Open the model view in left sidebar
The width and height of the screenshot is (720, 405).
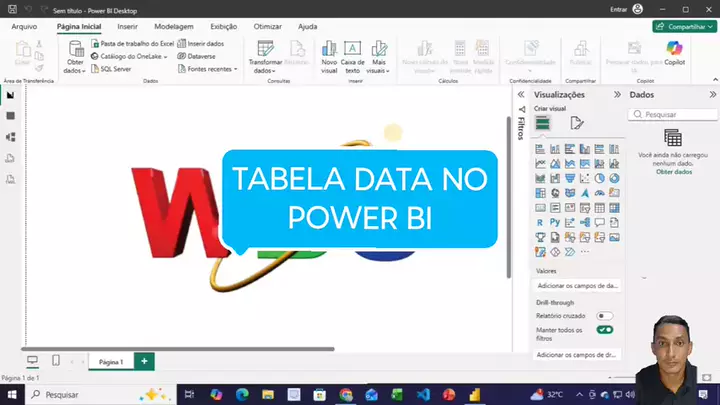click(x=10, y=137)
